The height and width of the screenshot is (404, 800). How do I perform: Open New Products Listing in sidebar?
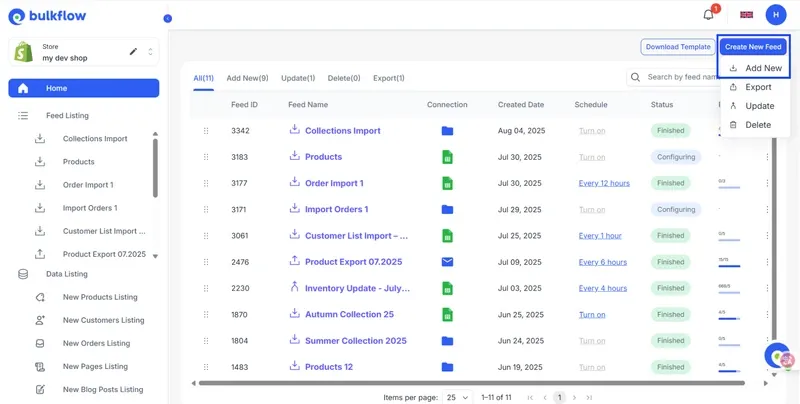pos(100,297)
